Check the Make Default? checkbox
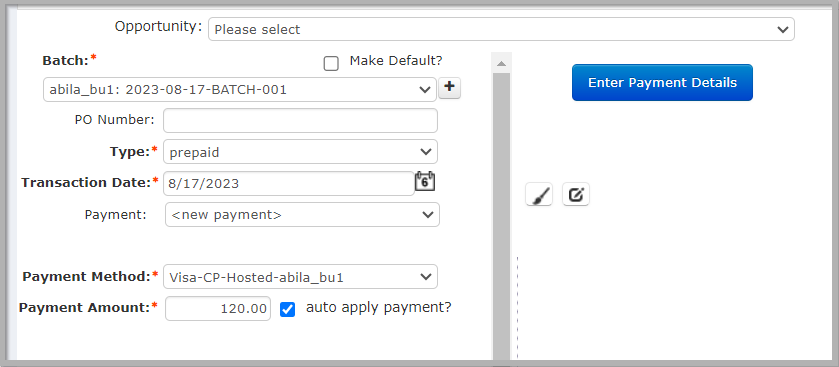The height and width of the screenshot is (367, 839). tap(331, 64)
